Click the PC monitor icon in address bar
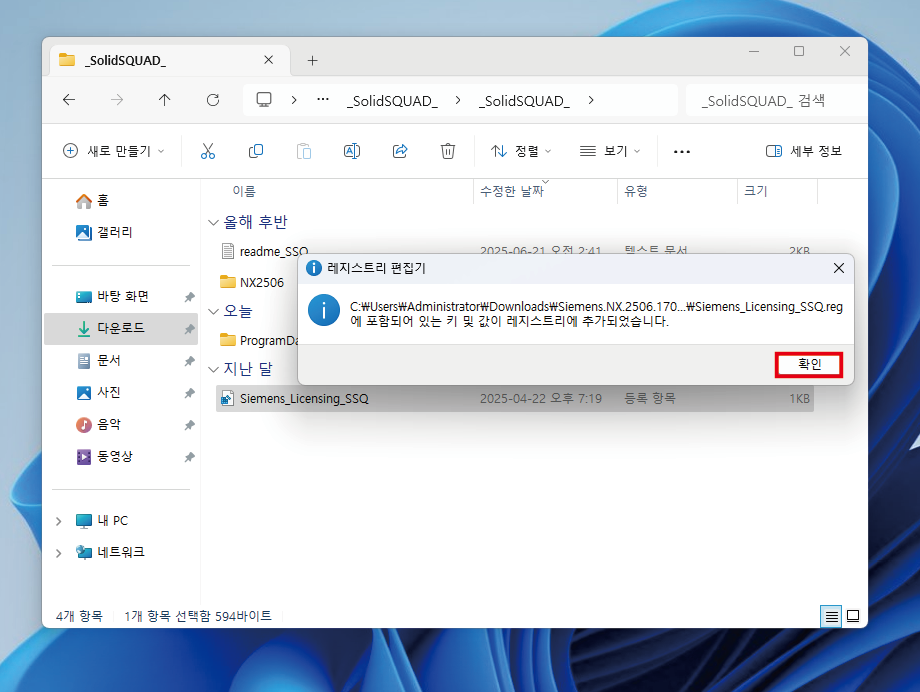 (x=264, y=100)
